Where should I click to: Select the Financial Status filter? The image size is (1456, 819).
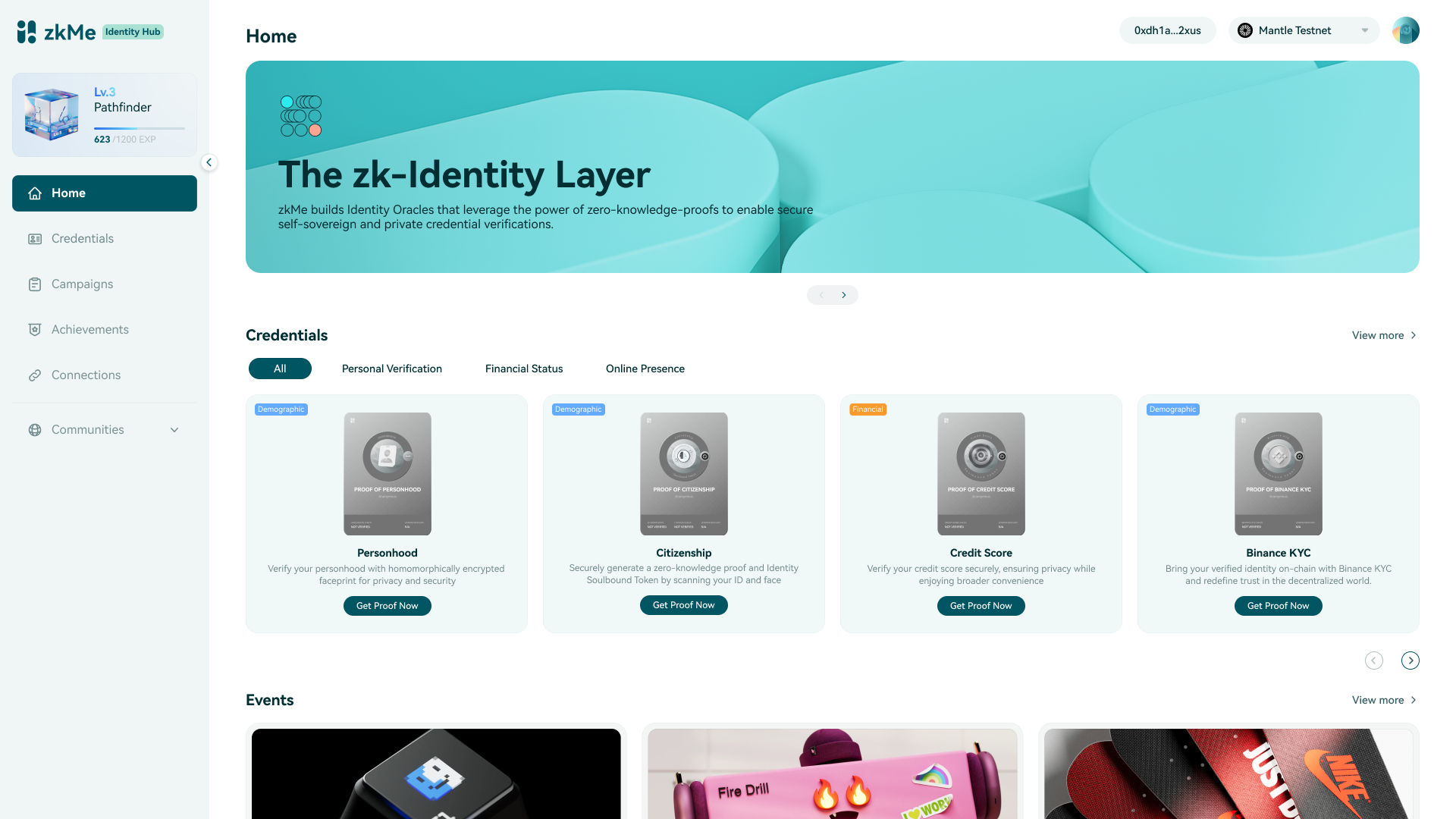[x=523, y=369]
